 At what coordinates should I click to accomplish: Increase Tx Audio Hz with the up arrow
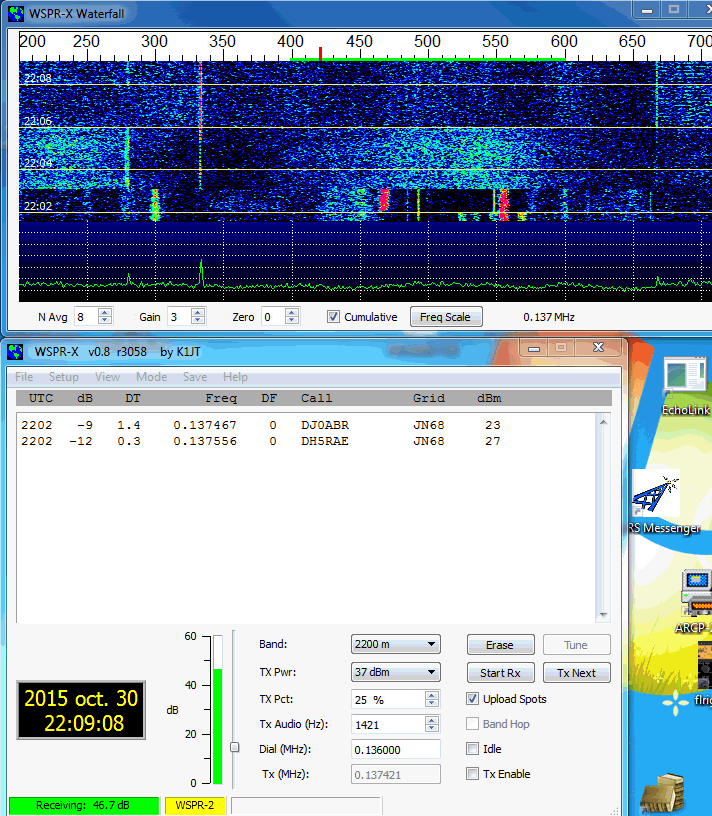coord(432,720)
